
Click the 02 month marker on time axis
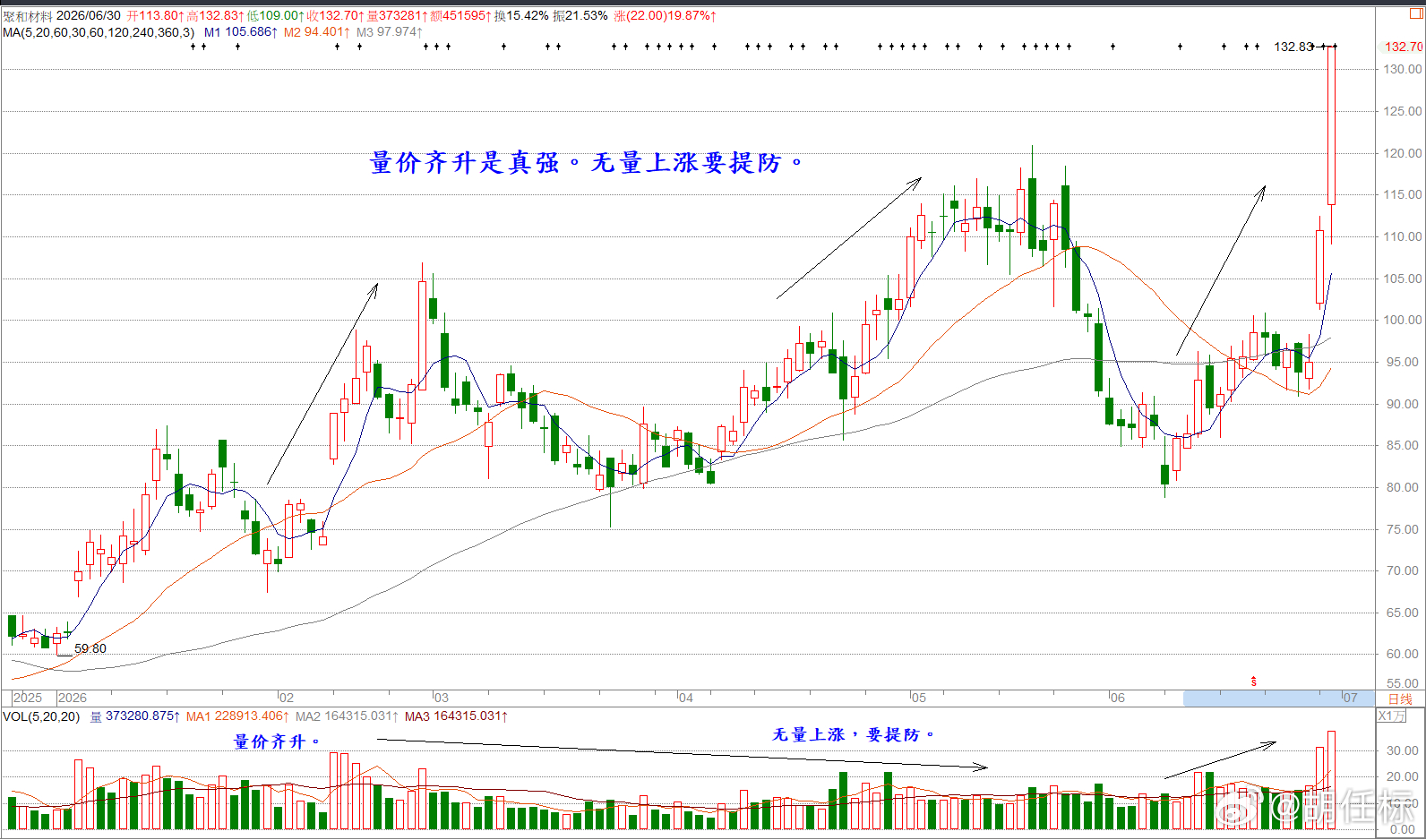(286, 698)
